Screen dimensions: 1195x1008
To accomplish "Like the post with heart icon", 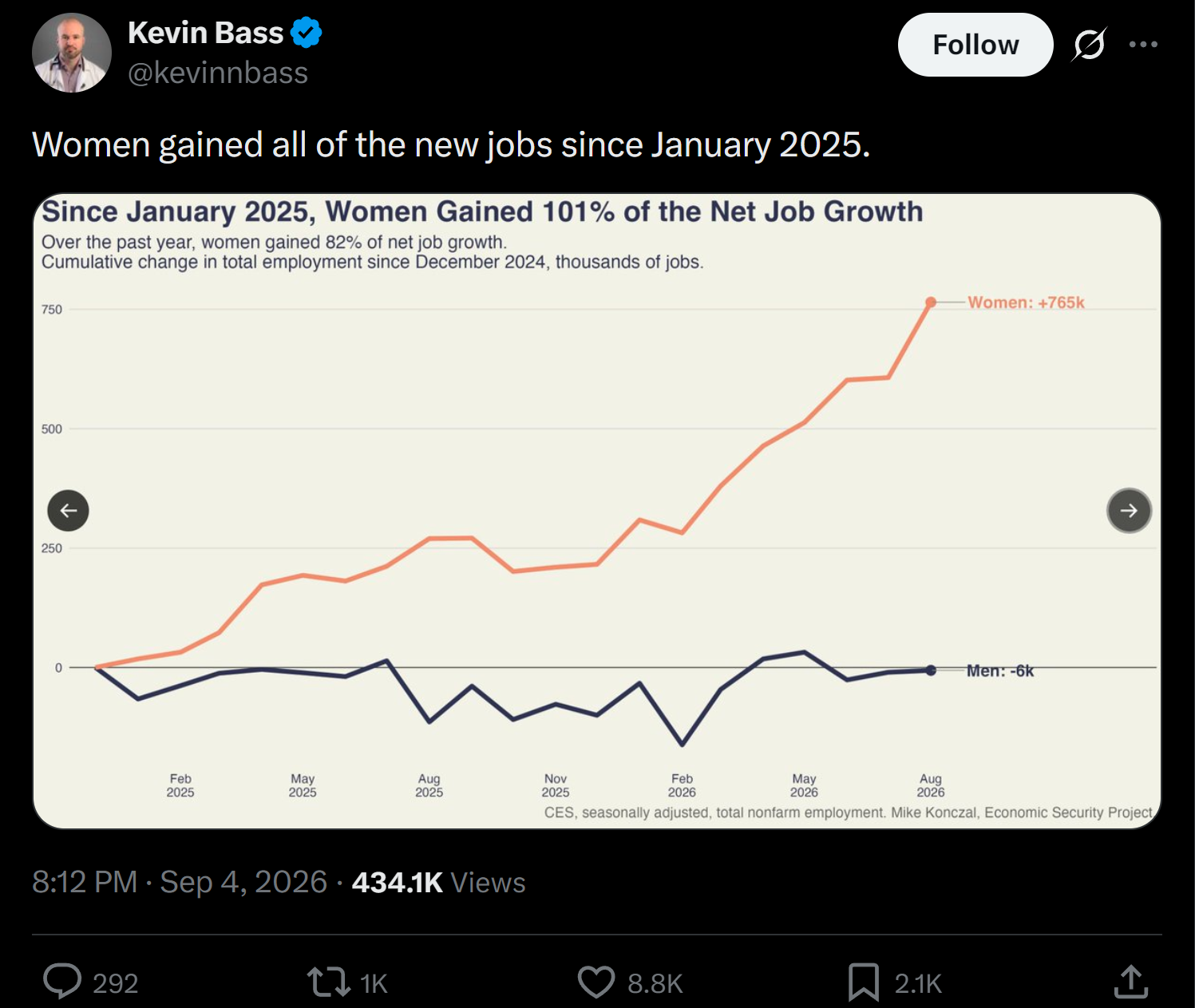I will 596,982.
